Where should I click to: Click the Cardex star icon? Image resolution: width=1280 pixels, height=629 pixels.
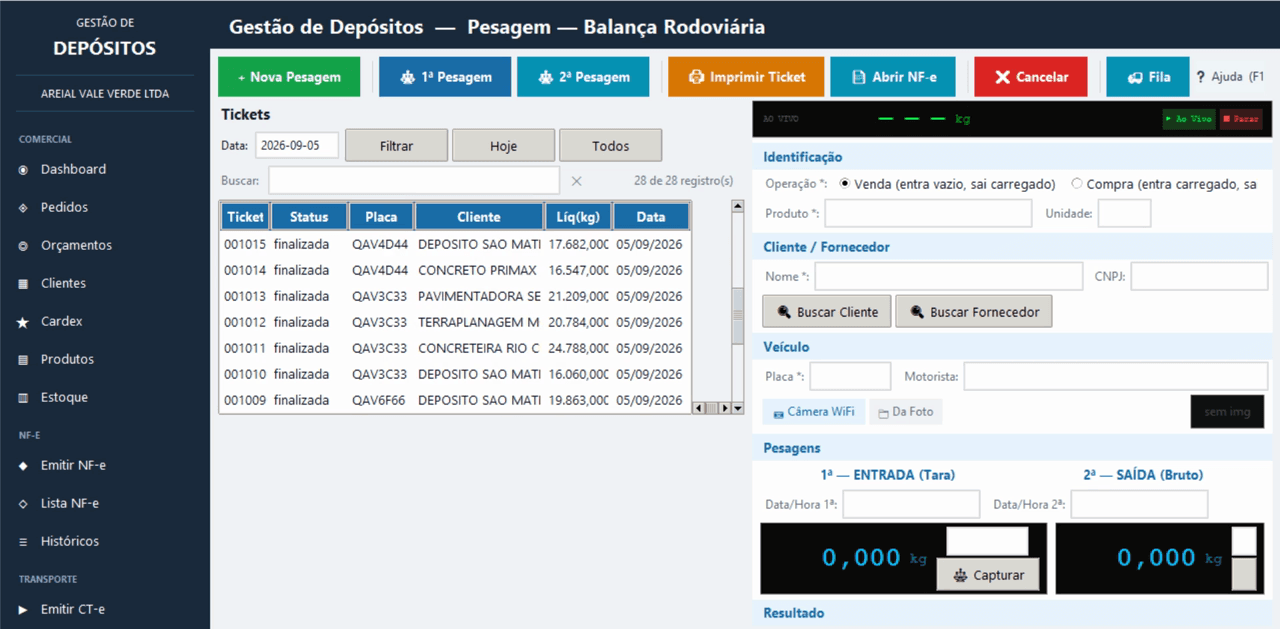pyautogui.click(x=23, y=322)
